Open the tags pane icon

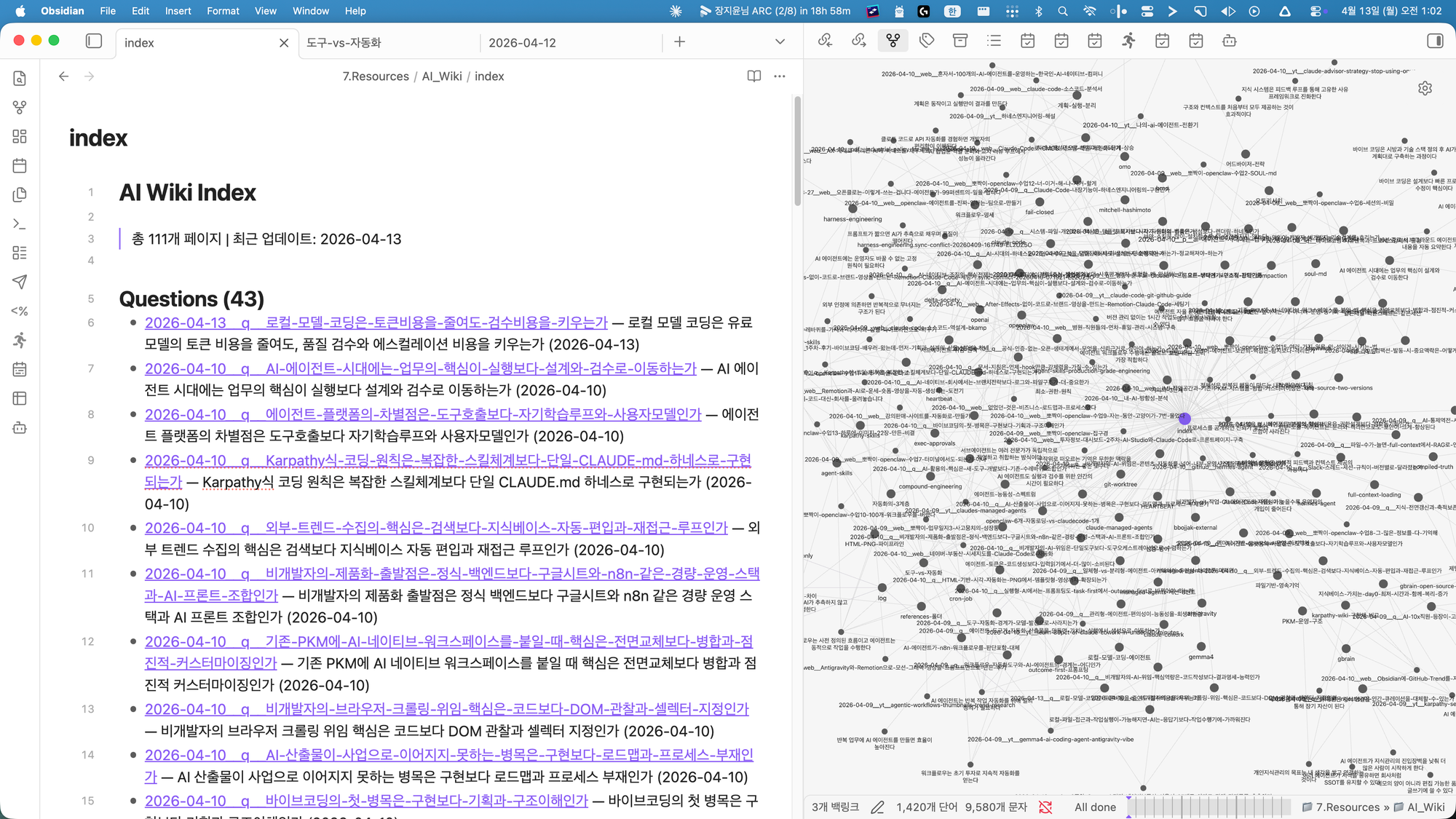[x=927, y=41]
